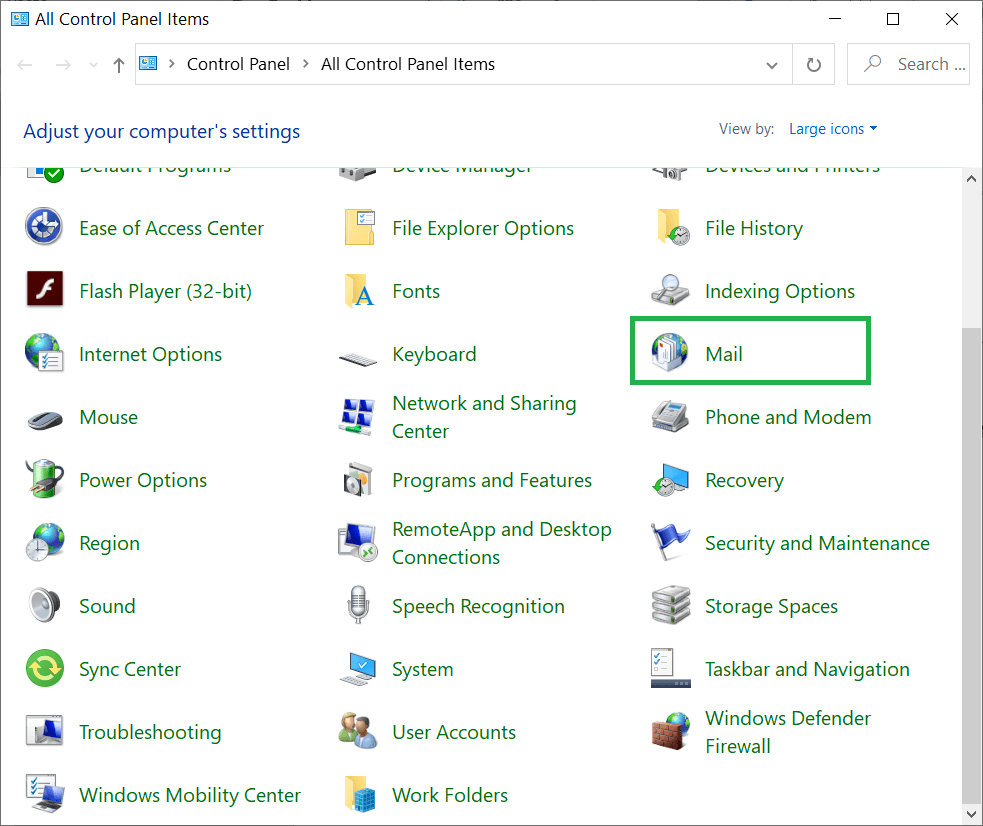The image size is (983, 826).
Task: Open the recent locations dropdown arrow
Action: click(x=93, y=65)
